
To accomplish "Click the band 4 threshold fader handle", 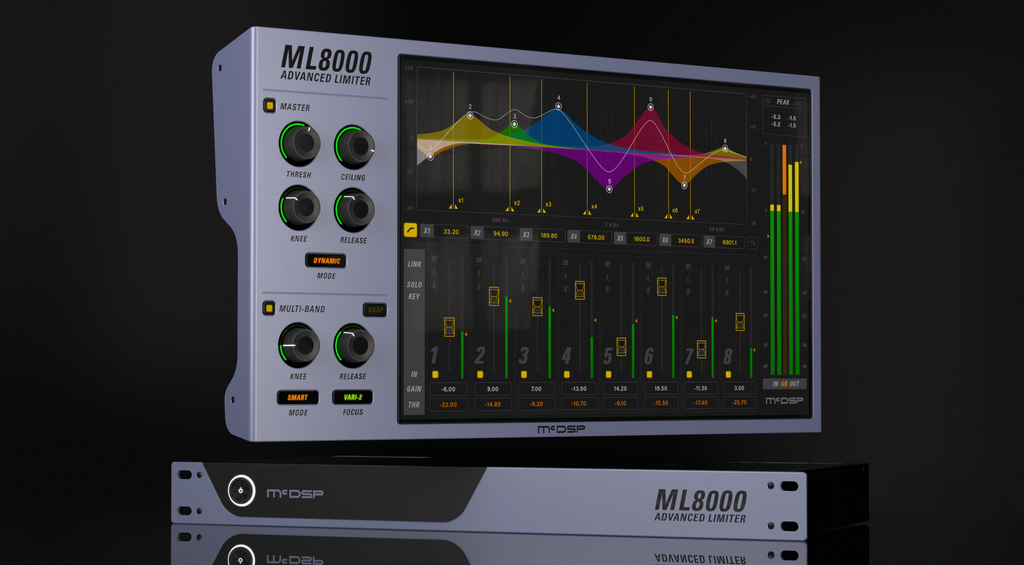I will [579, 290].
